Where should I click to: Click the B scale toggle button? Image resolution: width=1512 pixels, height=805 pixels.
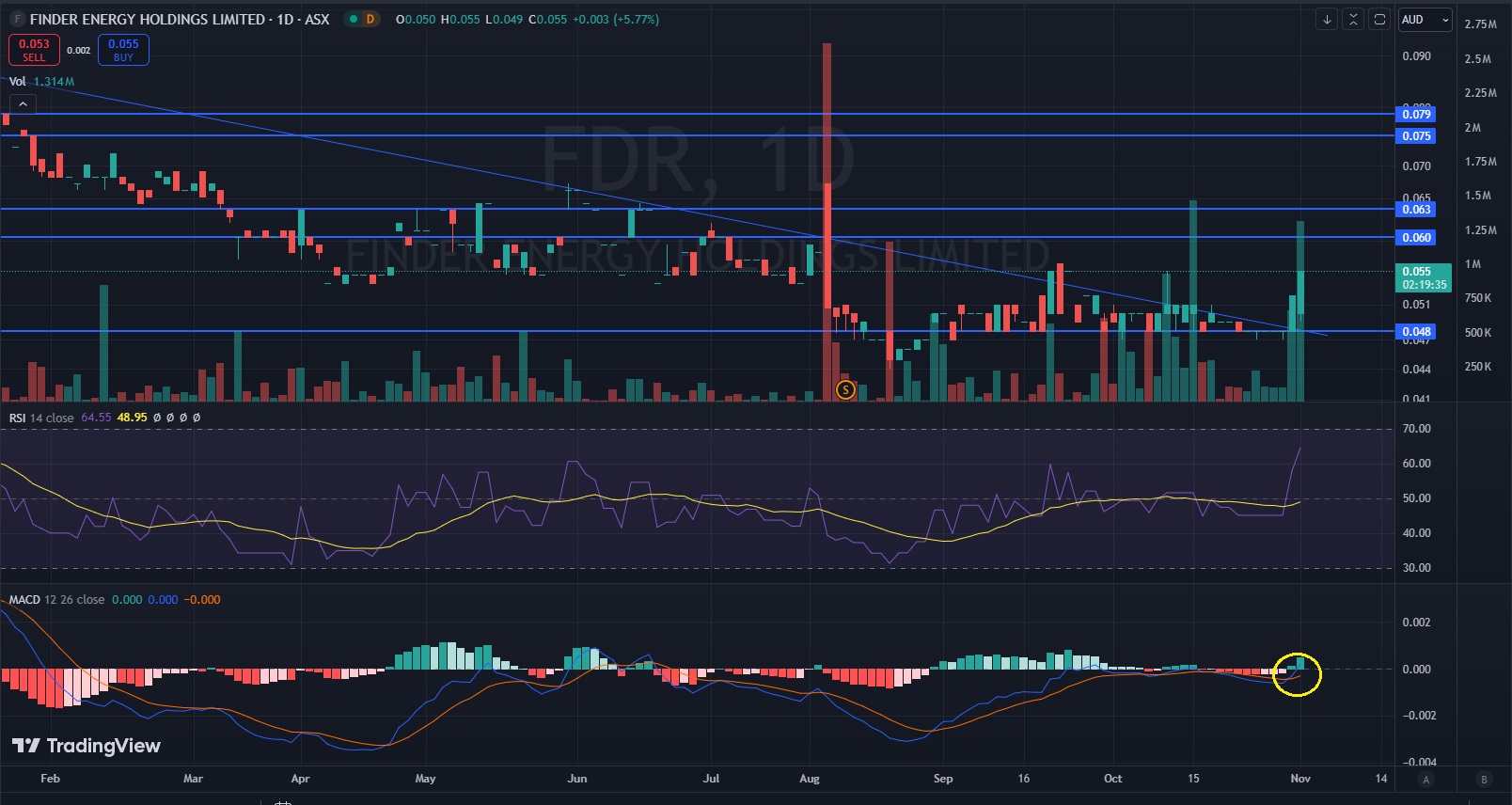[x=1485, y=780]
